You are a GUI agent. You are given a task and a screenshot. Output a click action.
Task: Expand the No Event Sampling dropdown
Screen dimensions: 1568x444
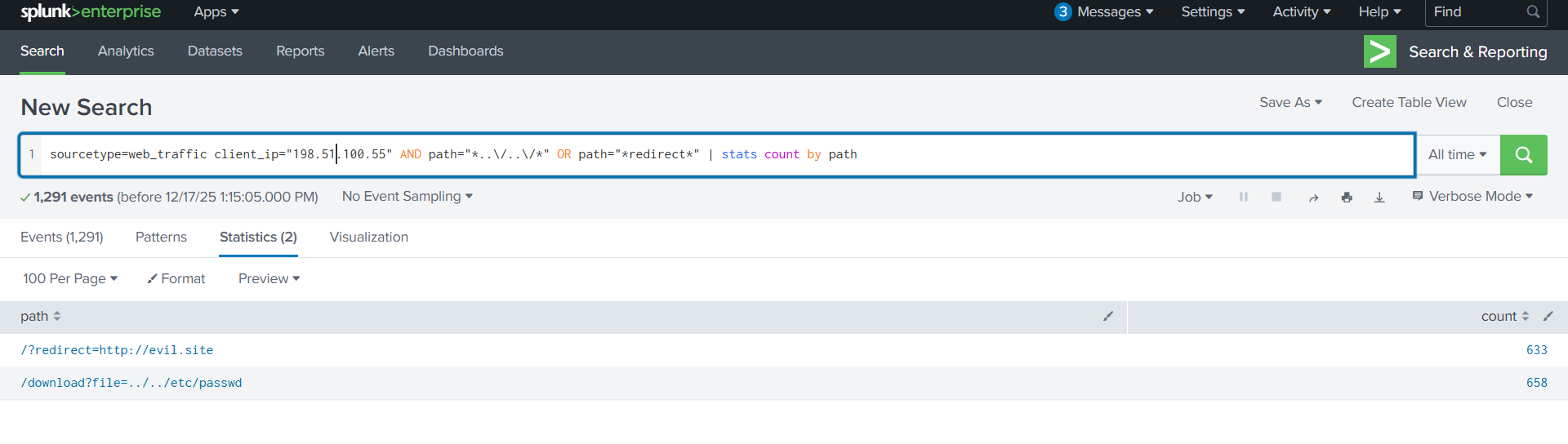[x=407, y=197]
